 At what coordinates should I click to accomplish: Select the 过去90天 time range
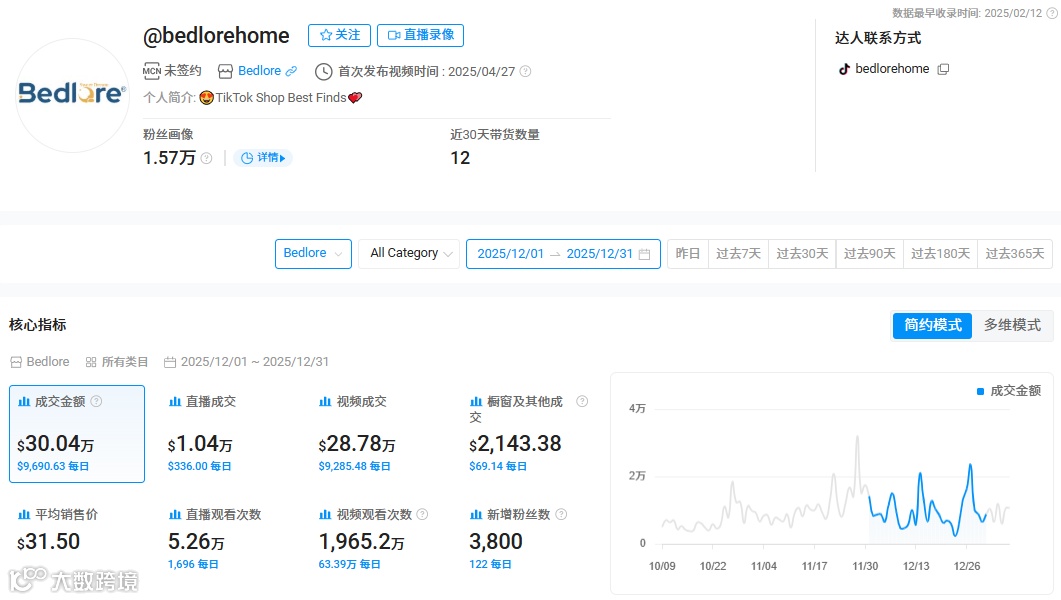(x=870, y=254)
